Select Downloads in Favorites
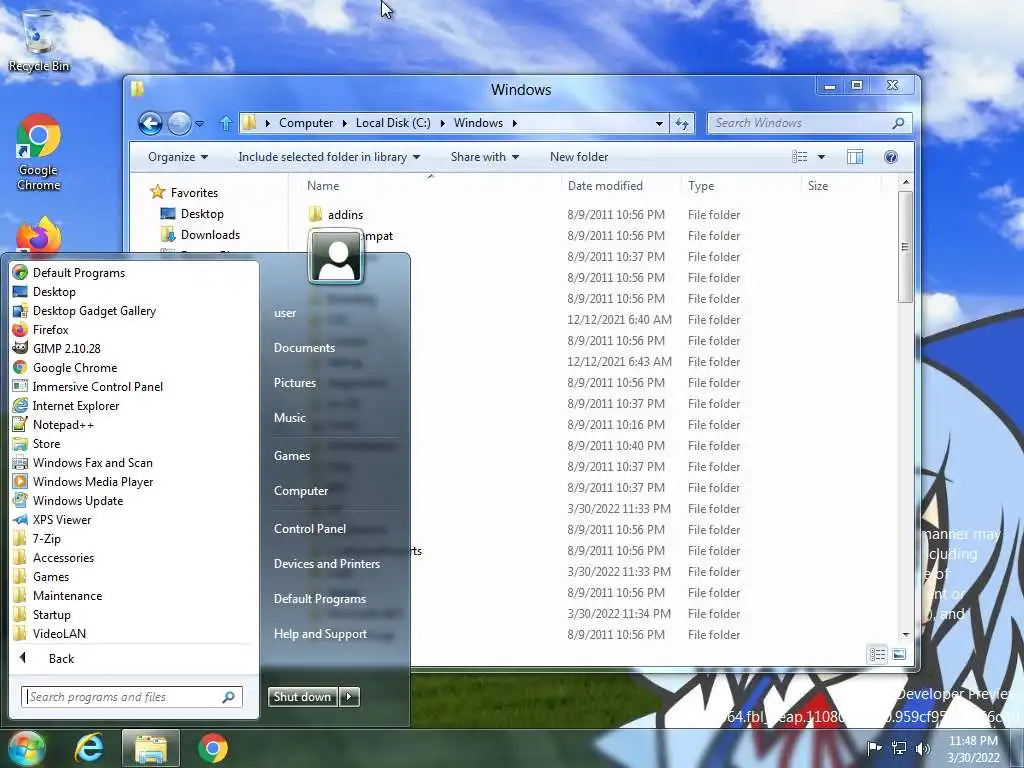The image size is (1024, 768). point(200,235)
